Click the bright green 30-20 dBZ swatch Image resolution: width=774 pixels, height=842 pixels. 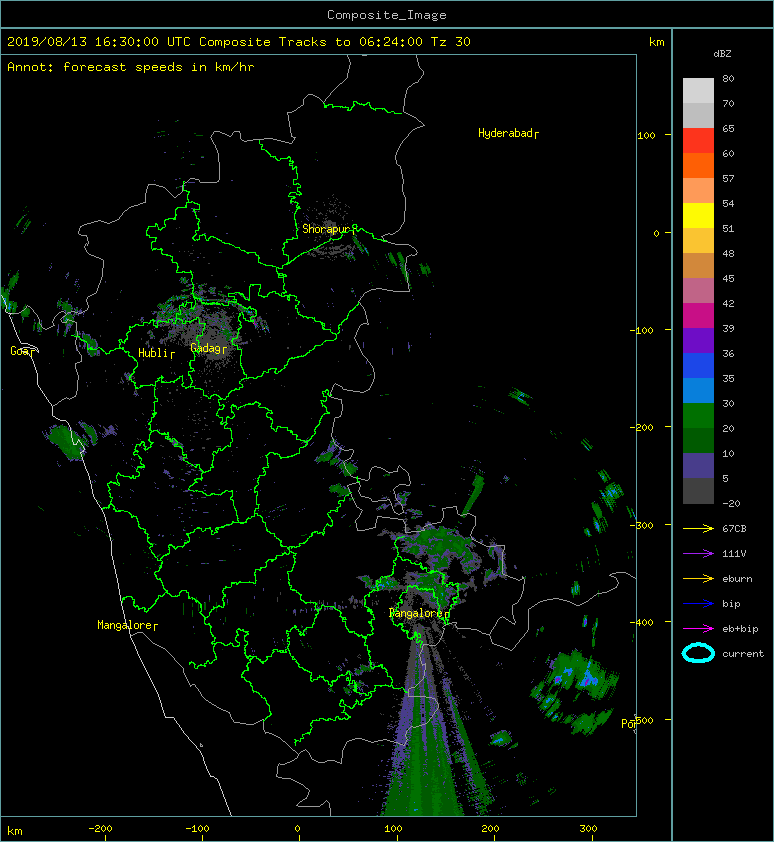(698, 416)
